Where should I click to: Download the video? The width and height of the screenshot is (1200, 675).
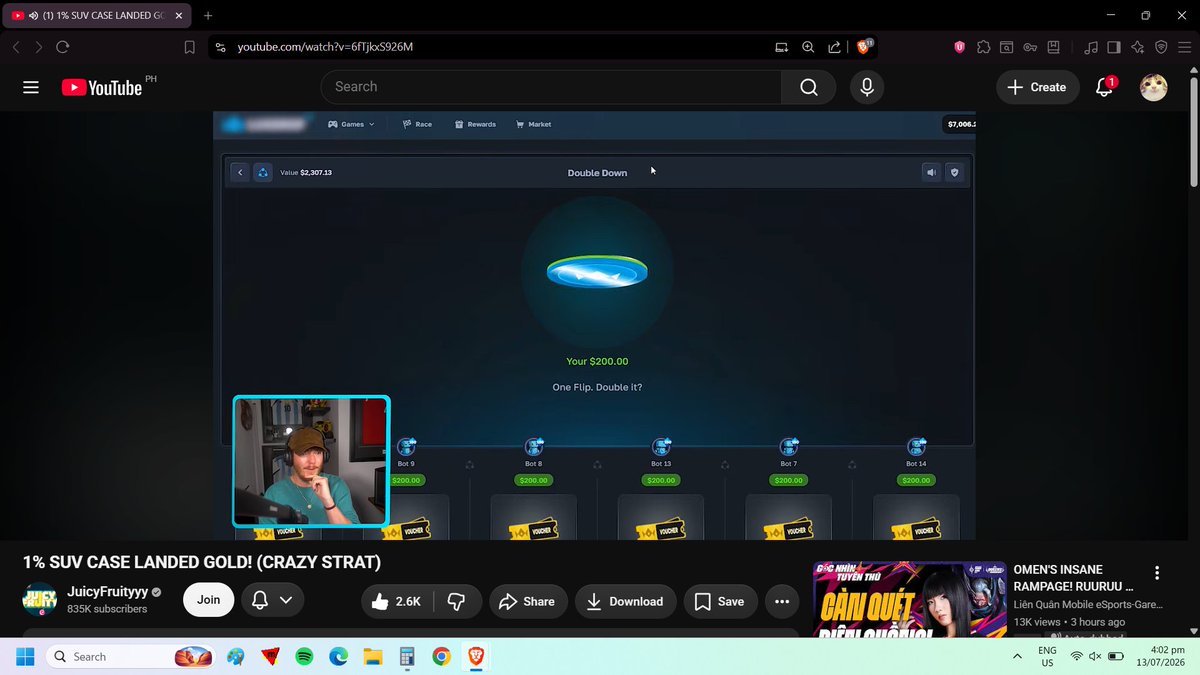point(625,601)
